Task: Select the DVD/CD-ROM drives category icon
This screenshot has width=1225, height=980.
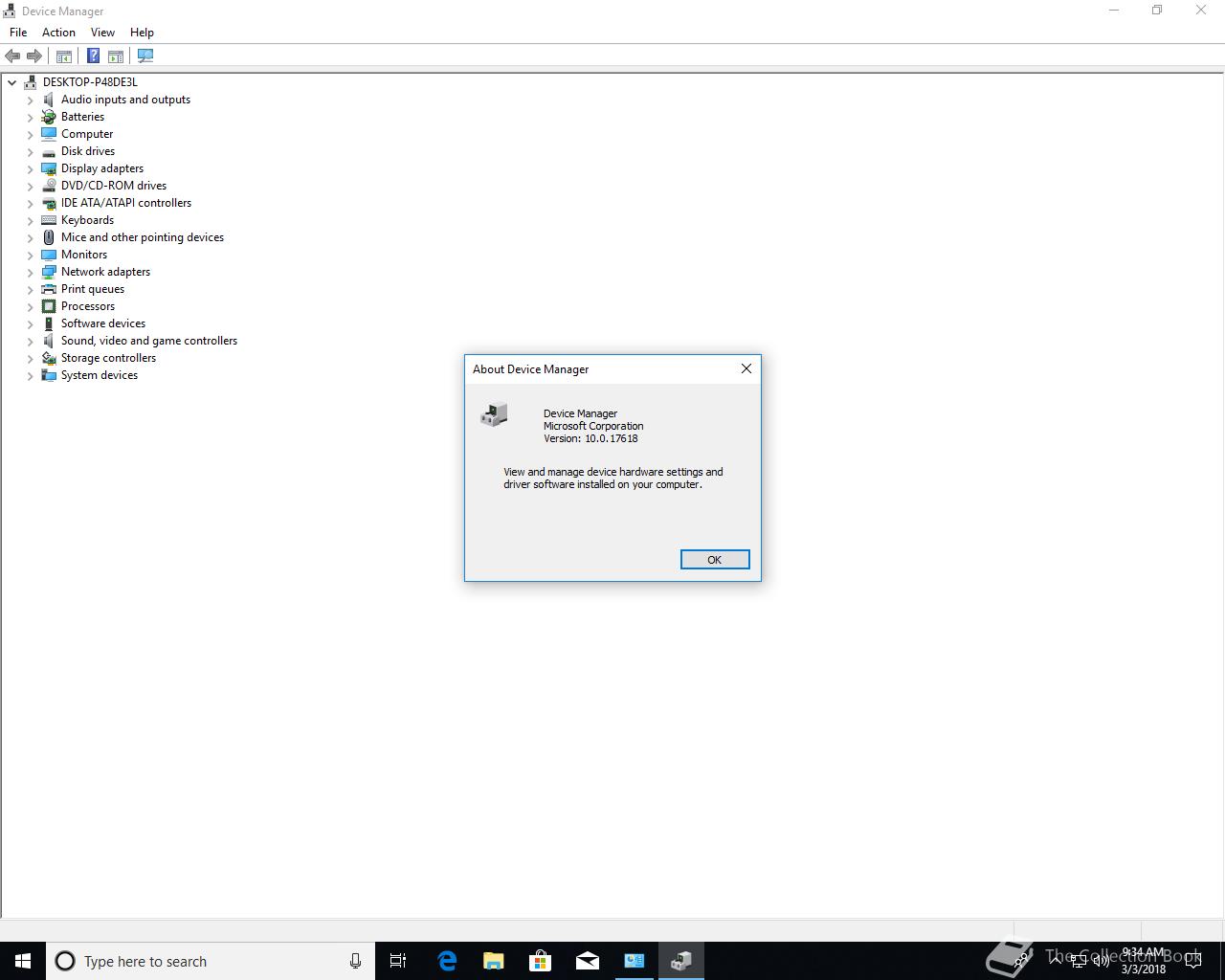Action: (x=49, y=186)
